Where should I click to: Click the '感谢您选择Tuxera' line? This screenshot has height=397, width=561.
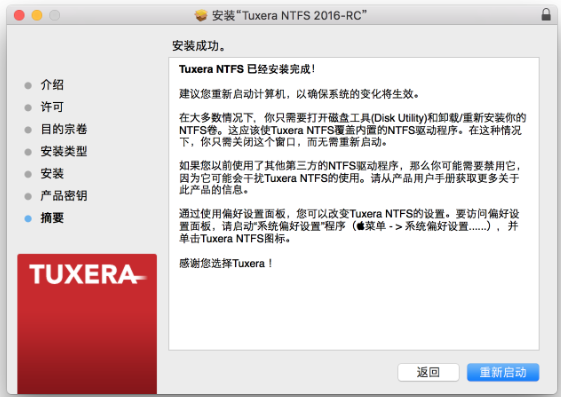pyautogui.click(x=226, y=264)
